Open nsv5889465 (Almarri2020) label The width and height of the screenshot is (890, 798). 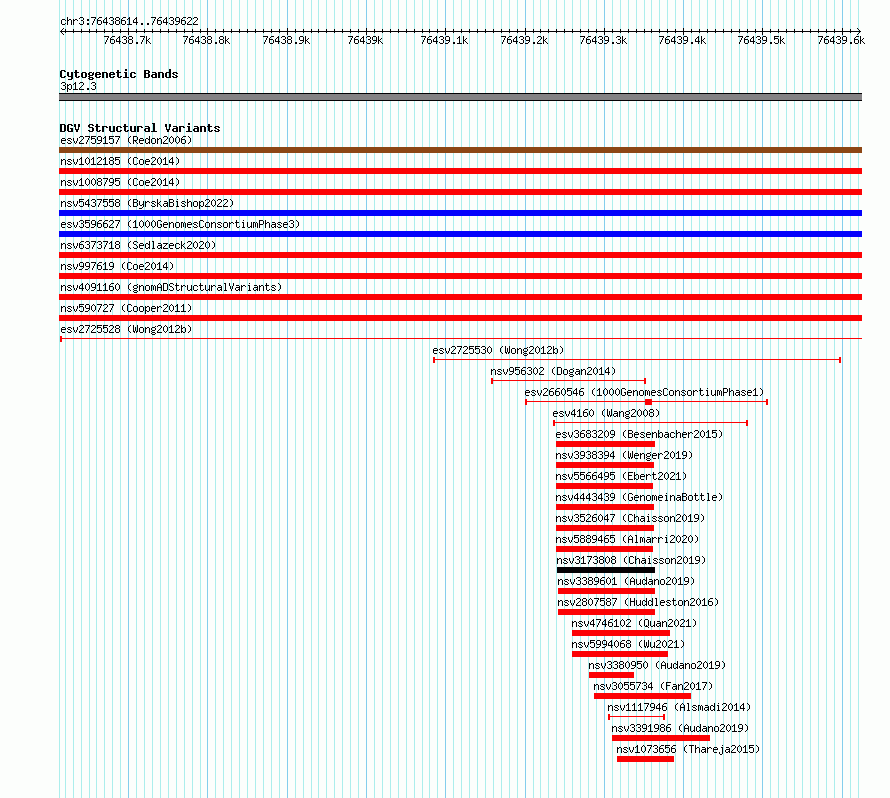point(627,539)
